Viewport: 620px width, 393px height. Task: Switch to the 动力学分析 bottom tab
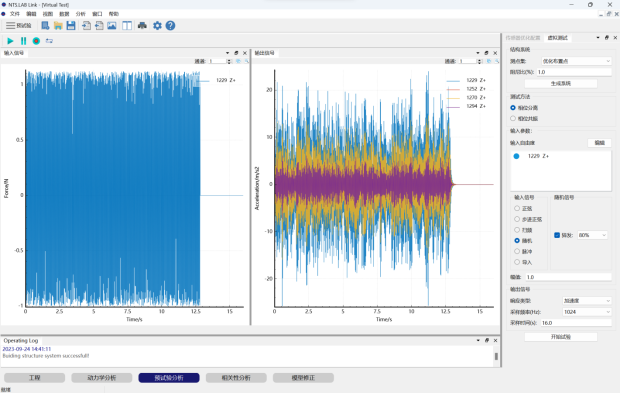tap(102, 378)
